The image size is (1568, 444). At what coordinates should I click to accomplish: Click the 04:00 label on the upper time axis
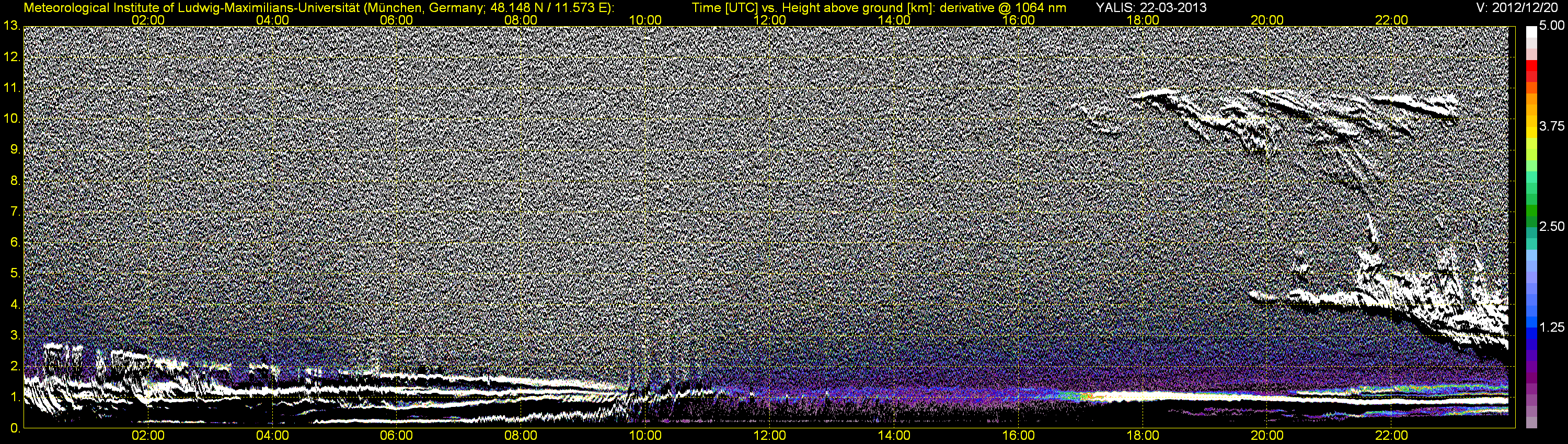point(272,20)
